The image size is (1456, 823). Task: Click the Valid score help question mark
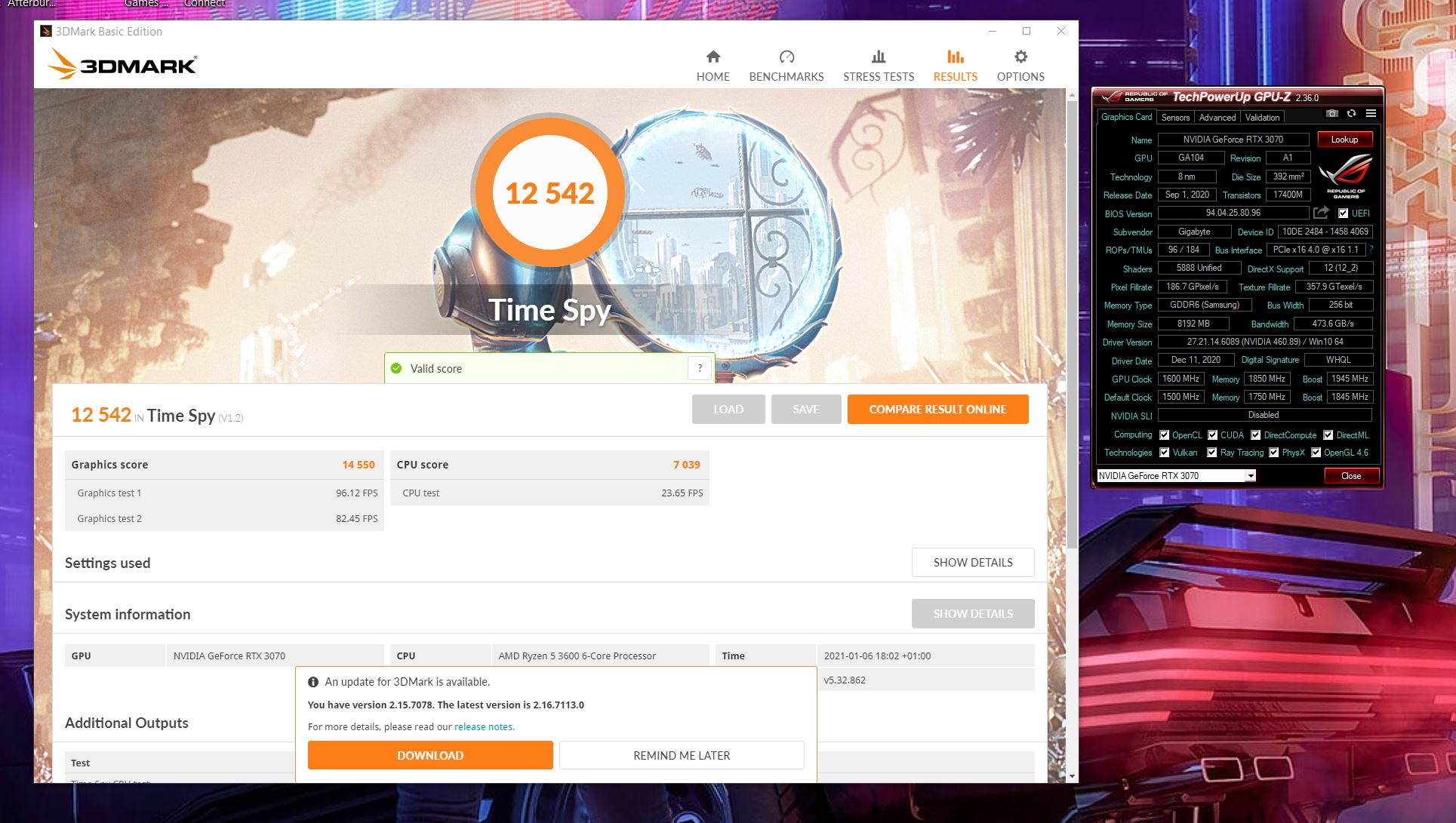[x=700, y=368]
